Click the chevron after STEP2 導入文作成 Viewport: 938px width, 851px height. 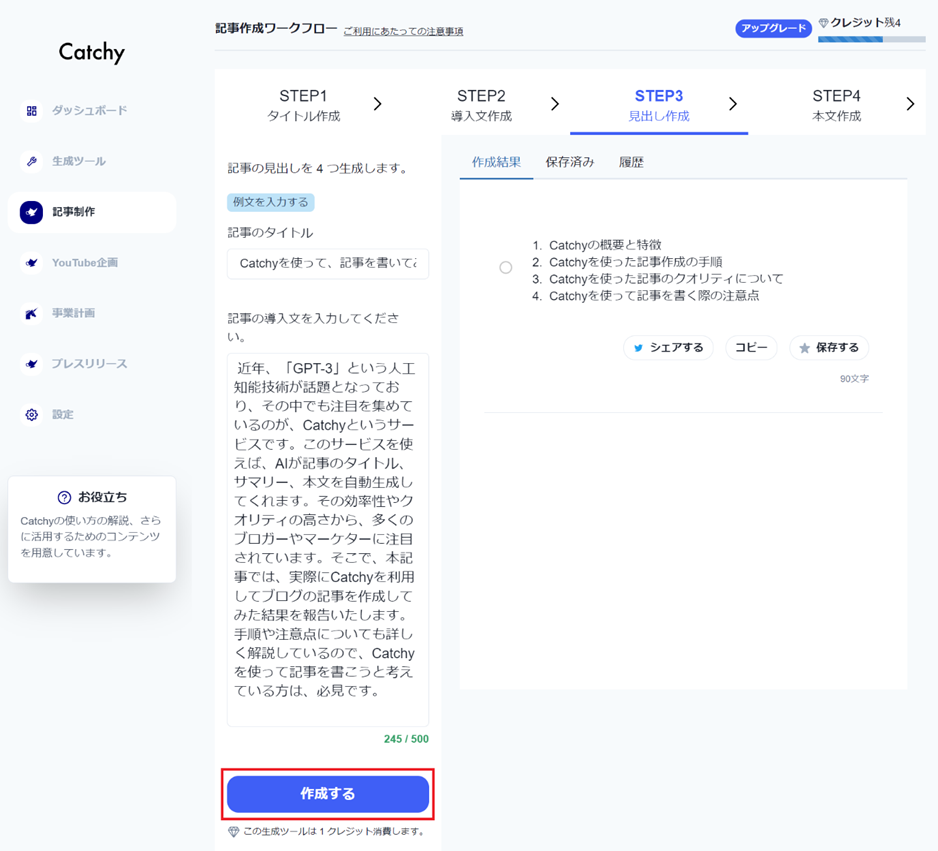point(555,104)
